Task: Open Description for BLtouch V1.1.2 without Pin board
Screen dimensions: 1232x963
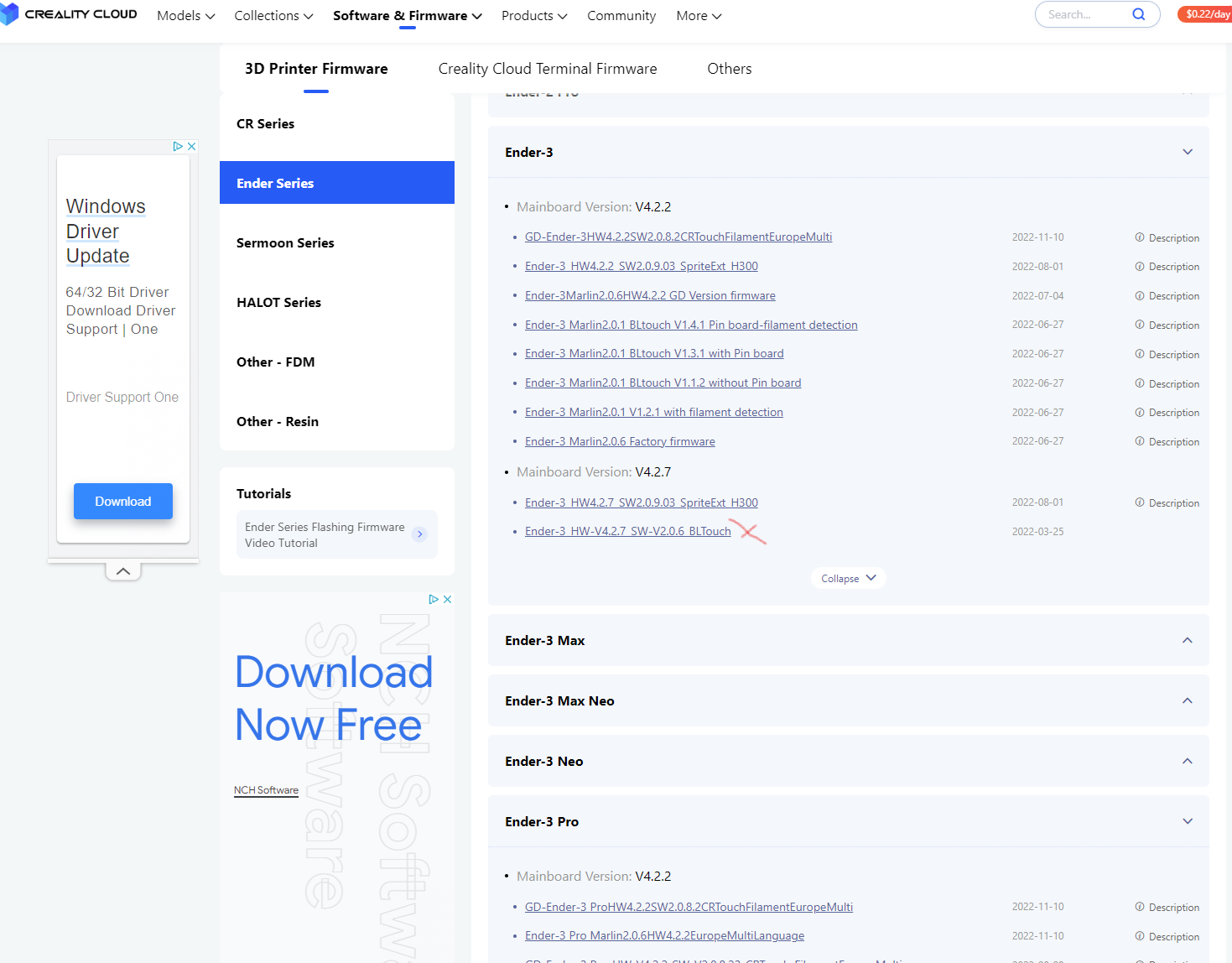Action: 1167,383
